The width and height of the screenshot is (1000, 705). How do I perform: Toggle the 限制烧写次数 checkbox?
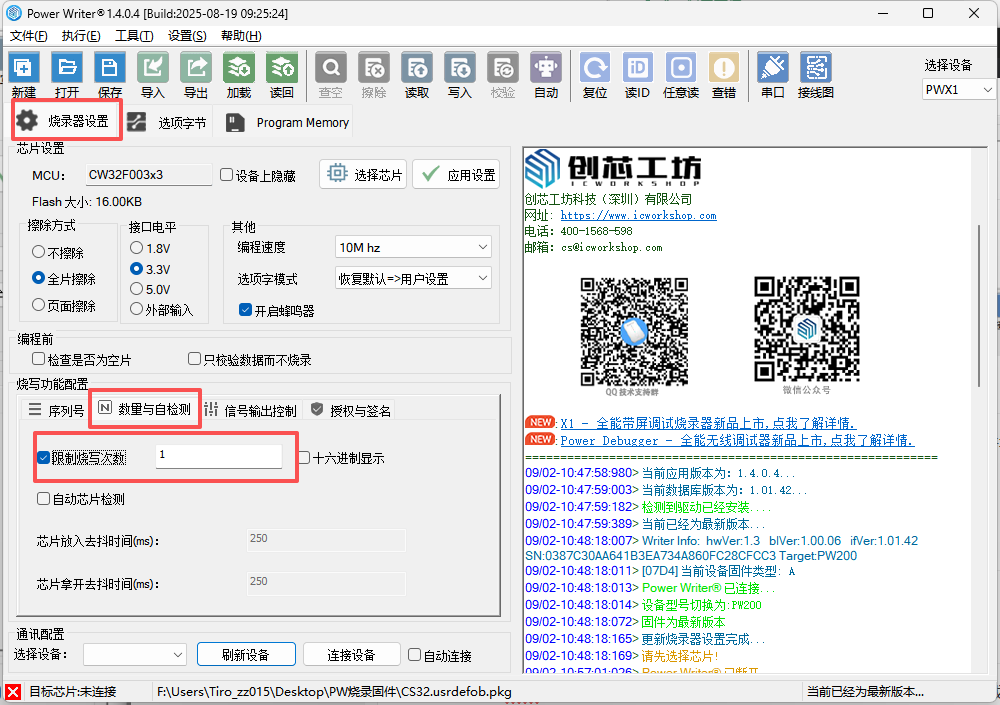pyautogui.click(x=43, y=457)
